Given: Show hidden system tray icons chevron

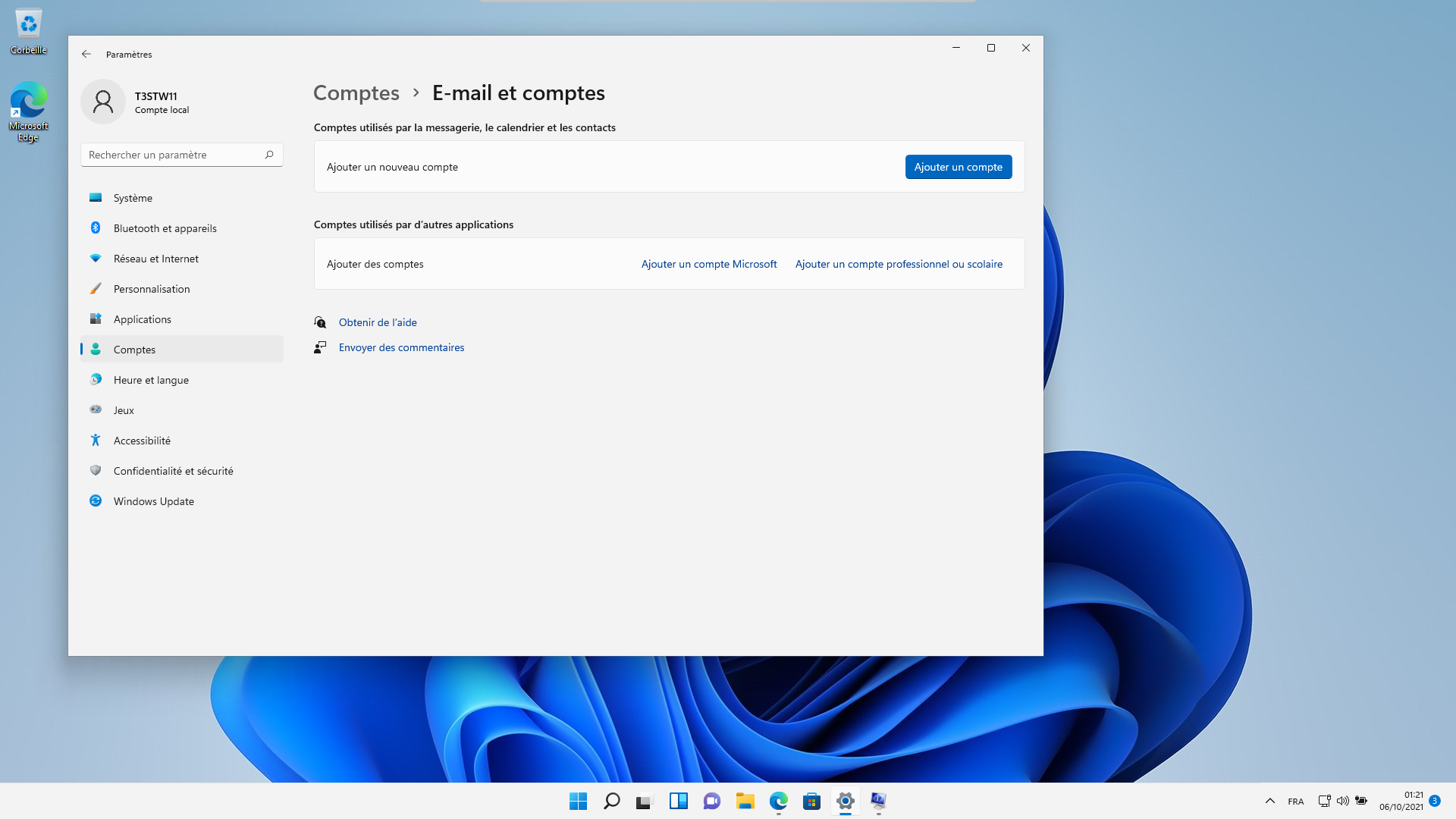Looking at the screenshot, I should pos(1269,801).
